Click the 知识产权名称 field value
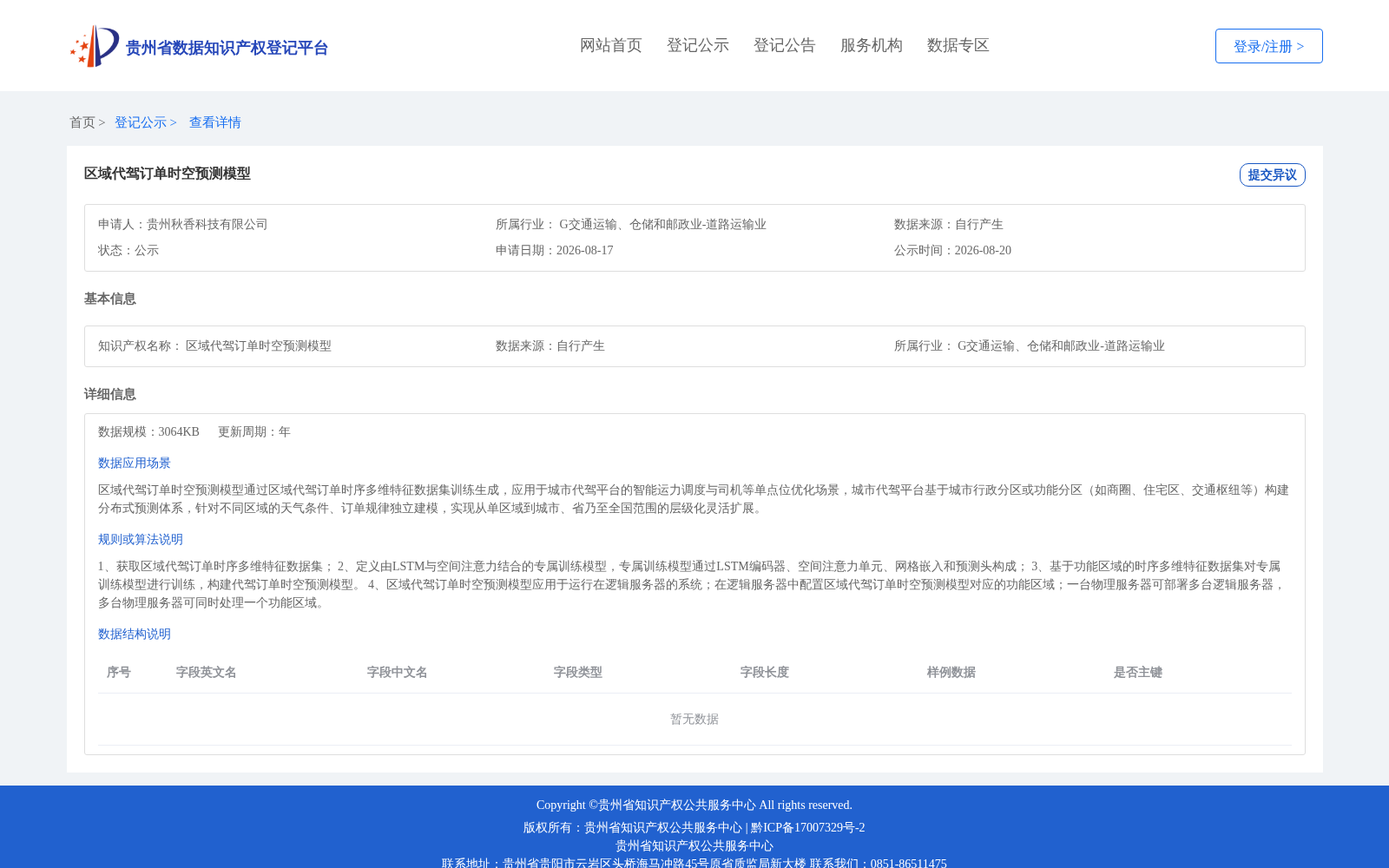The height and width of the screenshot is (868, 1389). click(x=259, y=345)
